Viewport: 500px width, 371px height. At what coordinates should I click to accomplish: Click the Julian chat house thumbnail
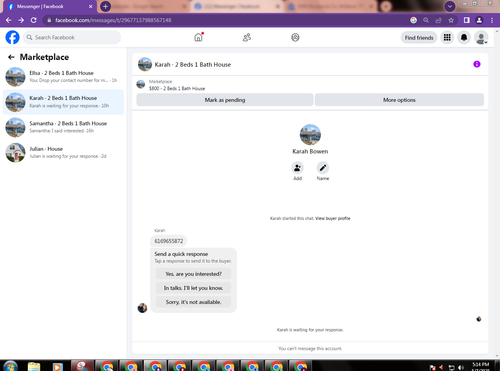pyautogui.click(x=15, y=153)
